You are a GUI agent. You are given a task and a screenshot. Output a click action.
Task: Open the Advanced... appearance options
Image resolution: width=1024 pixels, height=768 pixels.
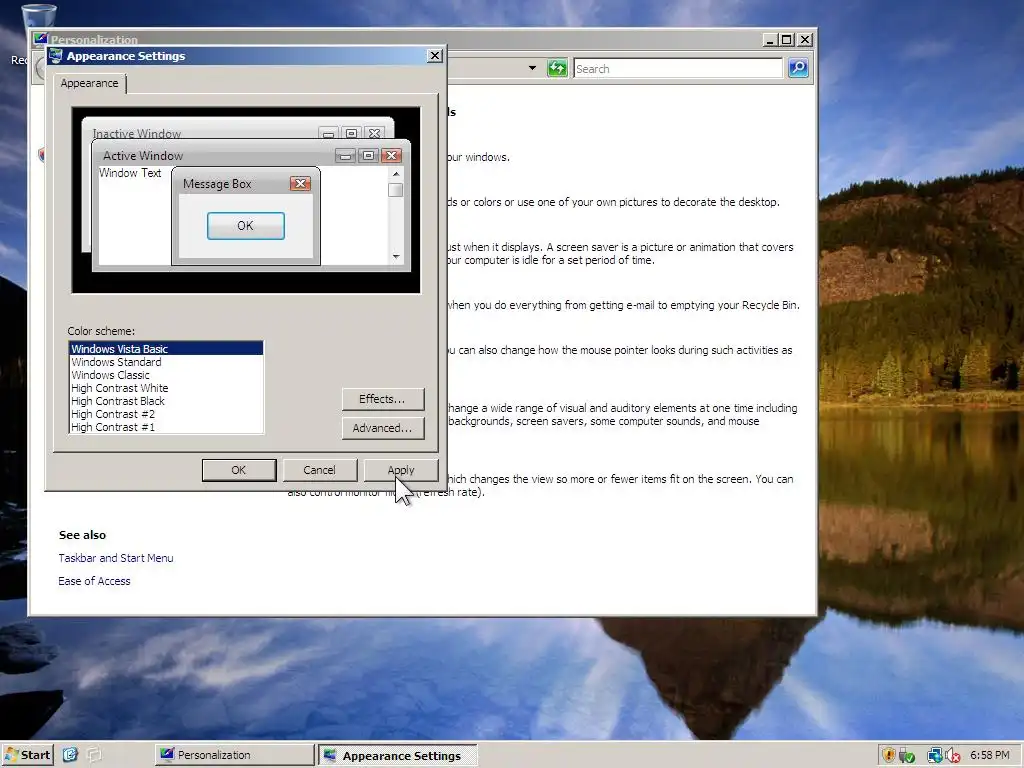[383, 428]
